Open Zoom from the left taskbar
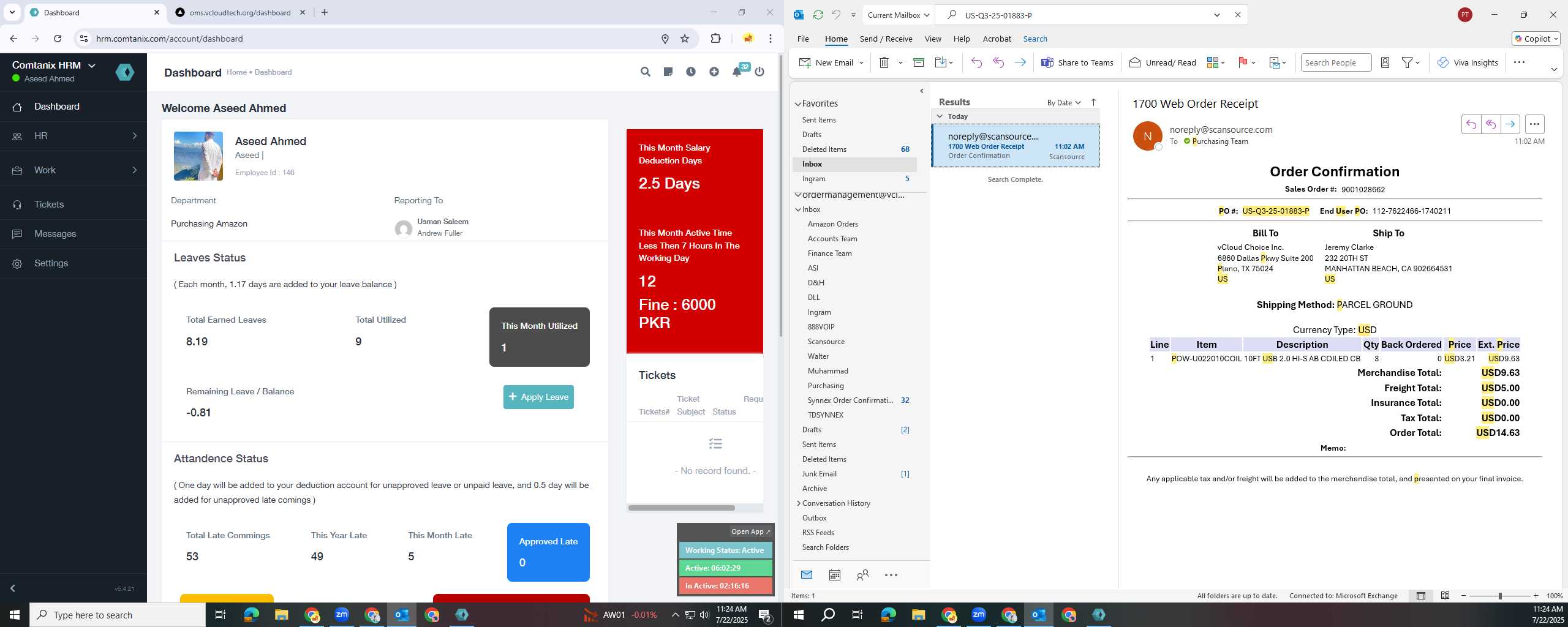This screenshot has width=1568, height=627. coord(341,615)
